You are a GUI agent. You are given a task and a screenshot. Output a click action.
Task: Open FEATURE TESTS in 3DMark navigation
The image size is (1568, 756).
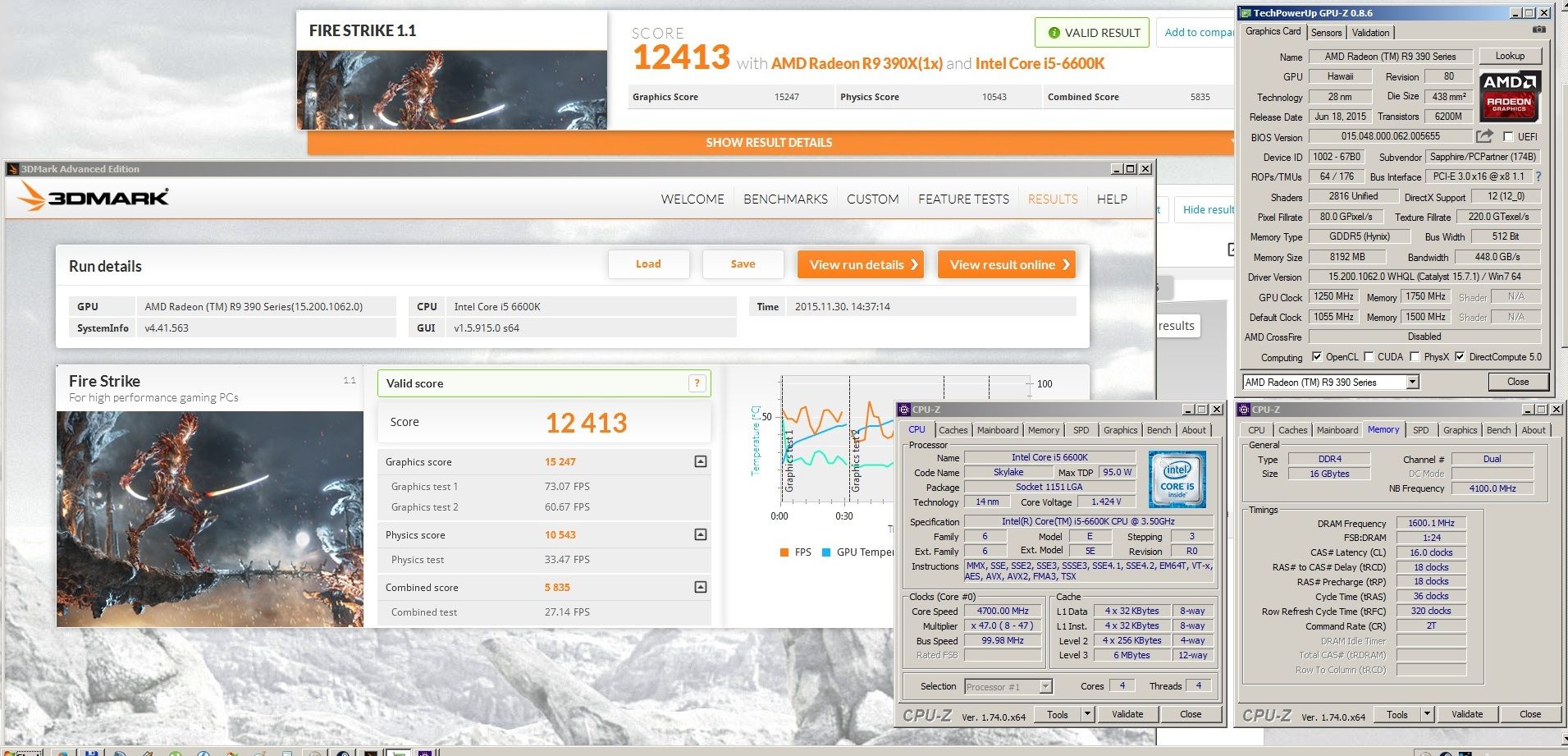[963, 199]
